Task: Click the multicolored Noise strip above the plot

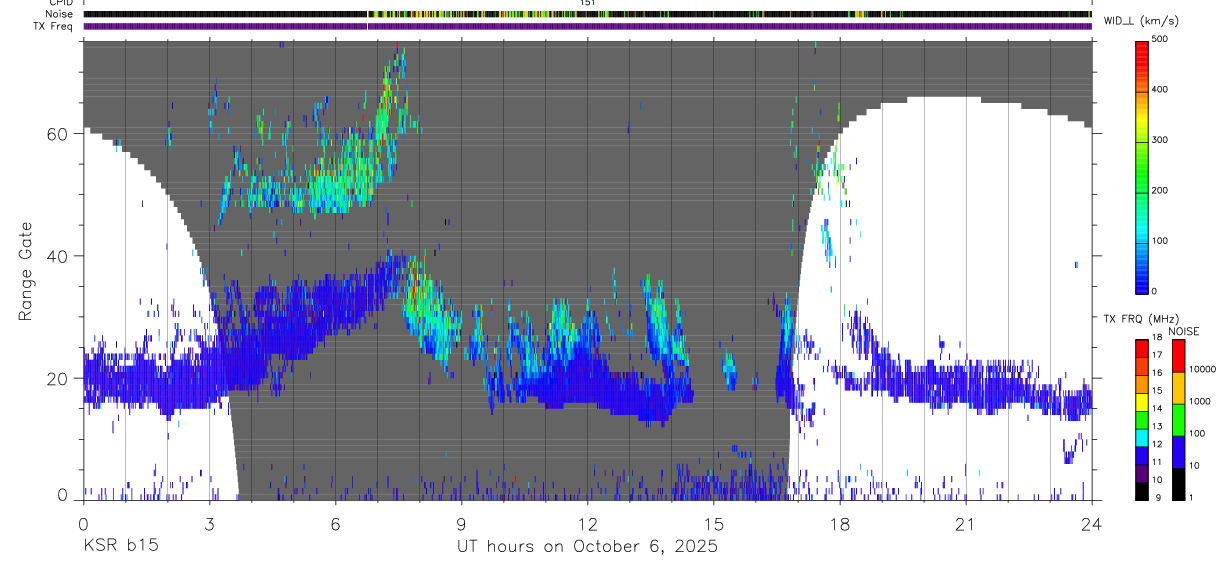Action: tap(587, 14)
